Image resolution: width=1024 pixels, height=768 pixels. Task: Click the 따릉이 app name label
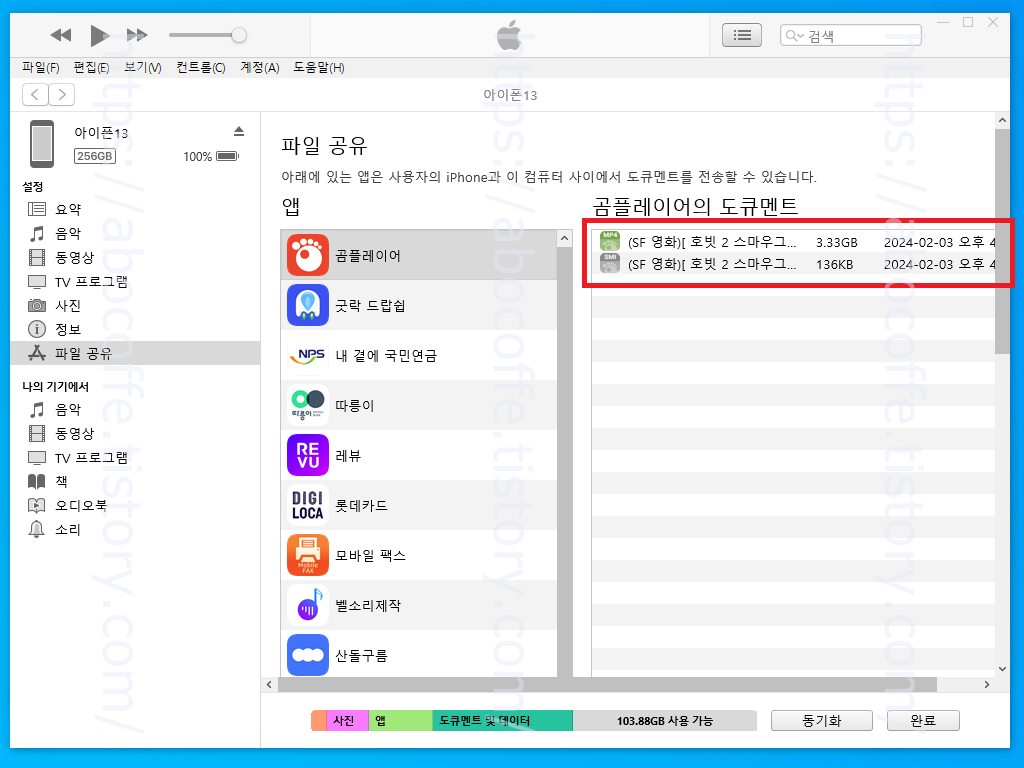[355, 406]
